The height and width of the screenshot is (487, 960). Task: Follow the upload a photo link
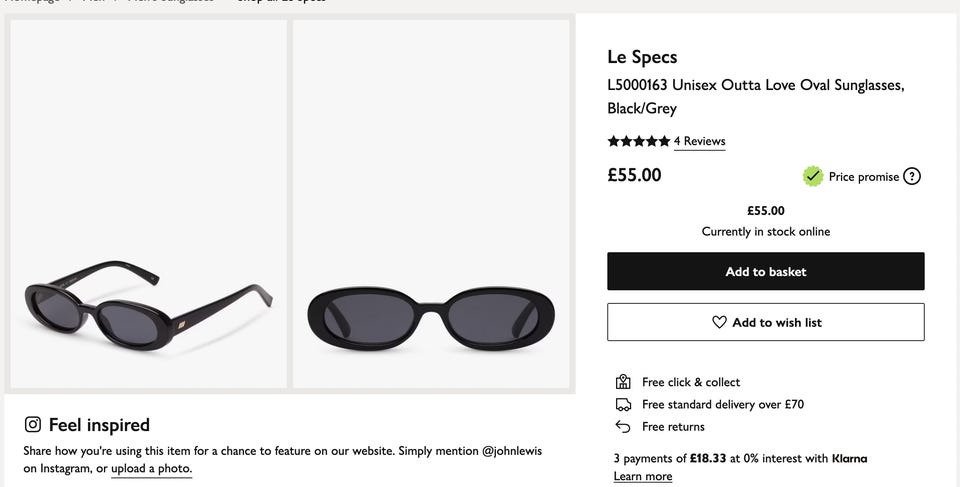pos(150,468)
